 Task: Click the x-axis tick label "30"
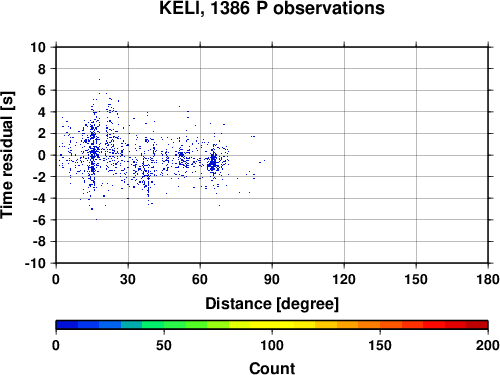[128, 279]
